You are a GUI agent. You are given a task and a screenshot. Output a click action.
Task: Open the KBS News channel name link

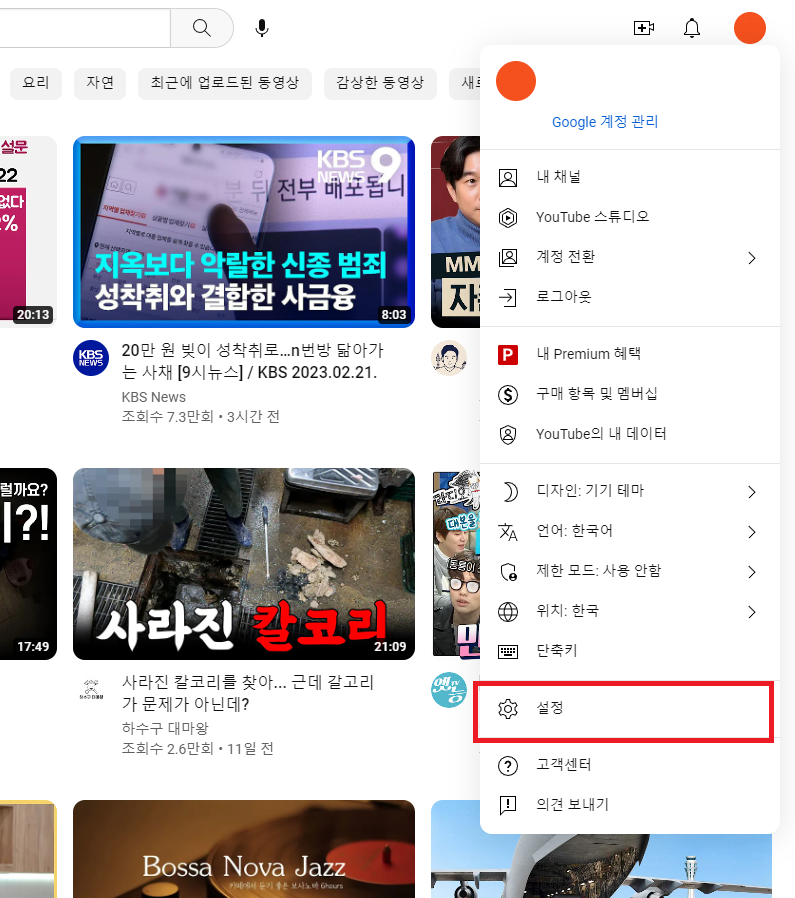click(x=154, y=397)
